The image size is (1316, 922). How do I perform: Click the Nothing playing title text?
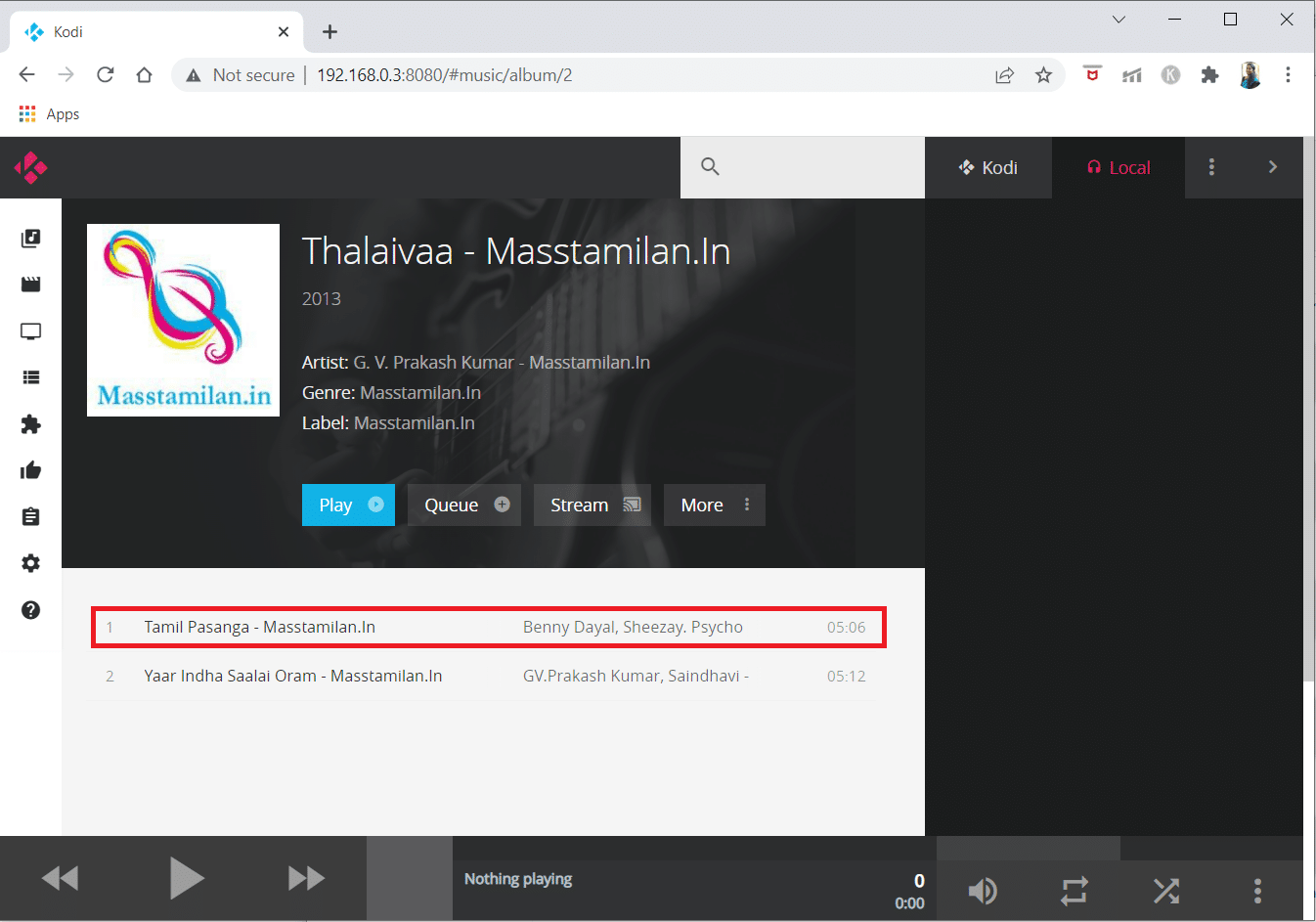point(518,879)
